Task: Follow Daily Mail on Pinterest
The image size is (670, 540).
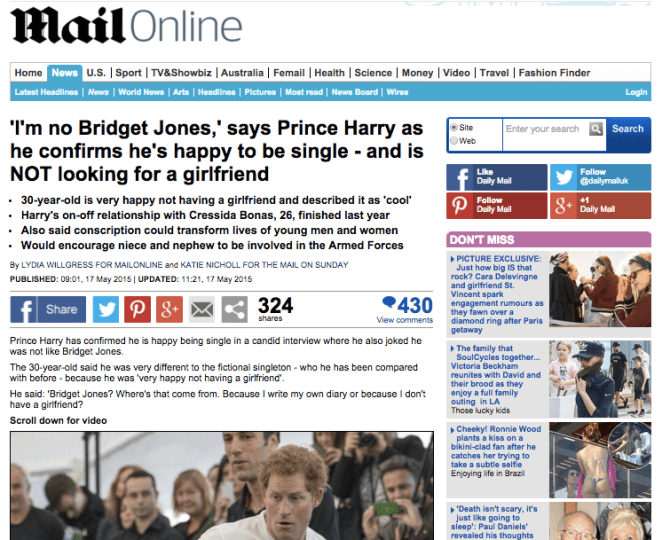Action: coord(497,205)
